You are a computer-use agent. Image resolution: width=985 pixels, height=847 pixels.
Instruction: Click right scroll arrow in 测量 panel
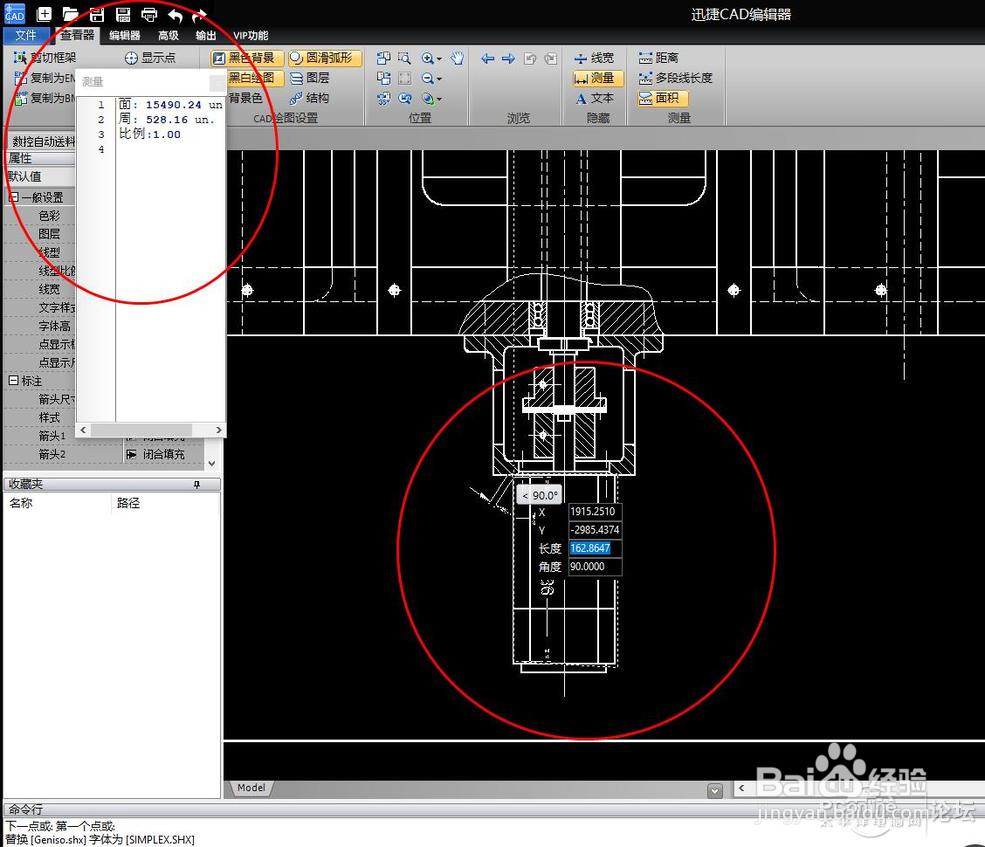coord(218,430)
